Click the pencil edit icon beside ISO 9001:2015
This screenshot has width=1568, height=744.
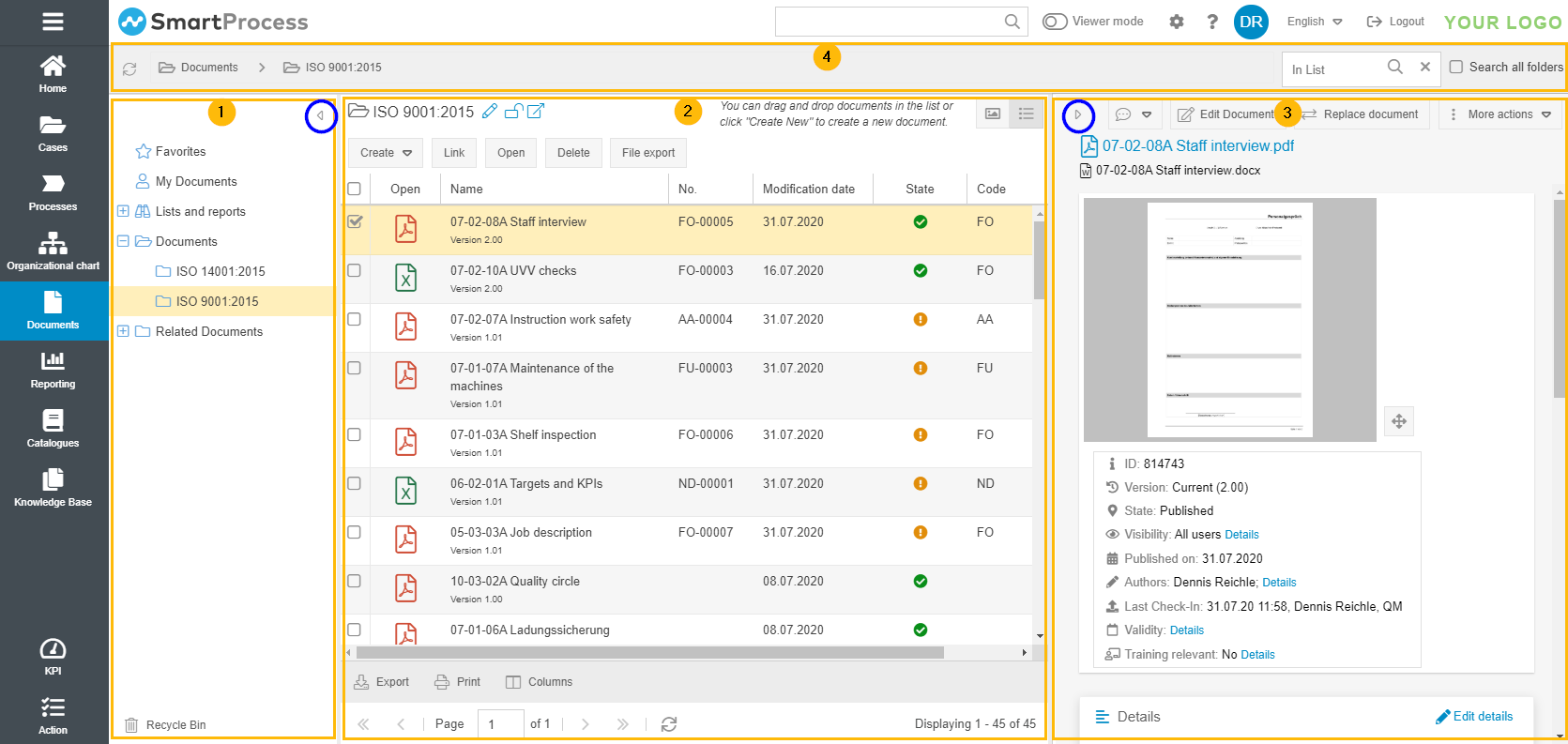489,112
